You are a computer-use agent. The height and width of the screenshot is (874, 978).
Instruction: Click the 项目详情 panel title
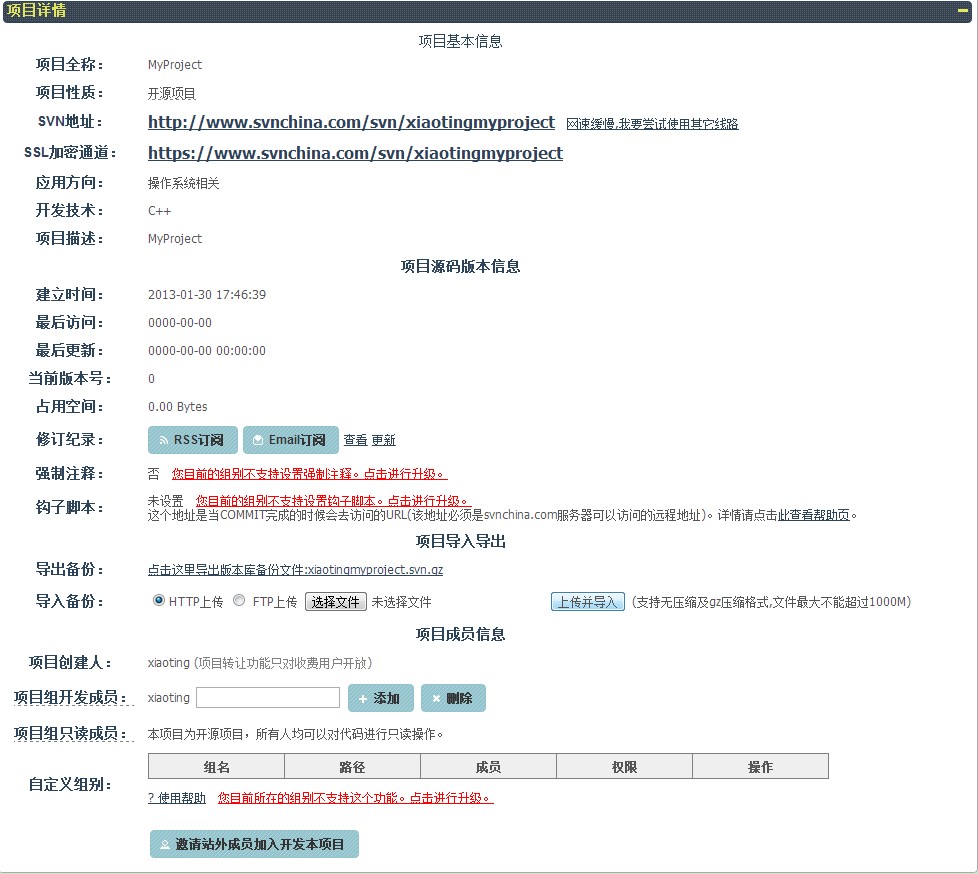coord(36,10)
